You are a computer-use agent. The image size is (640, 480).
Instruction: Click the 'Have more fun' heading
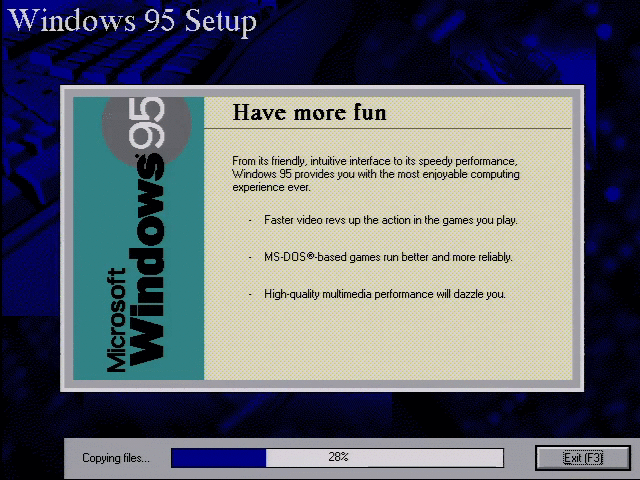click(309, 112)
